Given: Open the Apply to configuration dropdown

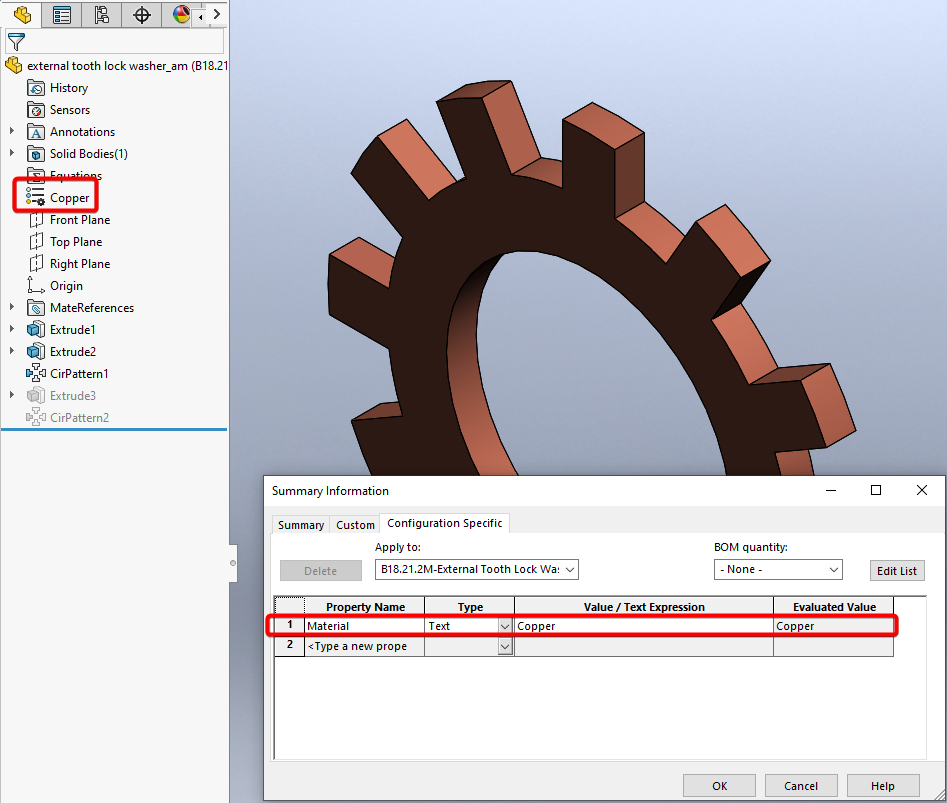Looking at the screenshot, I should tap(477, 569).
